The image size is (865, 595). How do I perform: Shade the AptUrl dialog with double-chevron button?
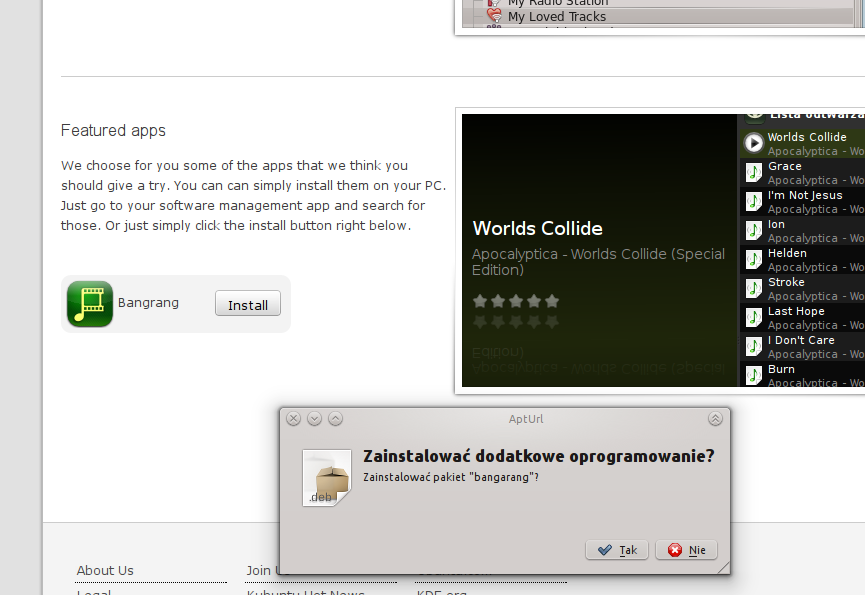click(715, 419)
